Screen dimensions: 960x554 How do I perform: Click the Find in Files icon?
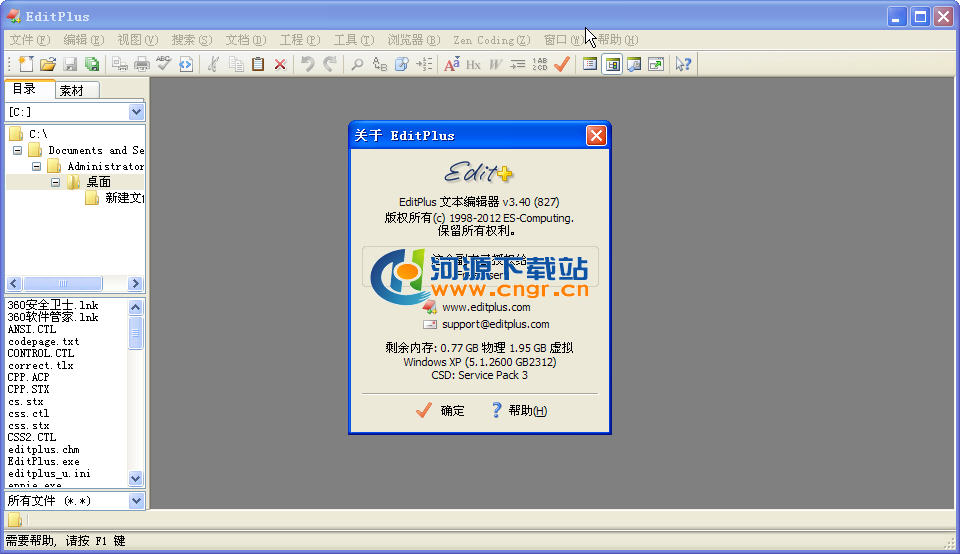click(402, 64)
